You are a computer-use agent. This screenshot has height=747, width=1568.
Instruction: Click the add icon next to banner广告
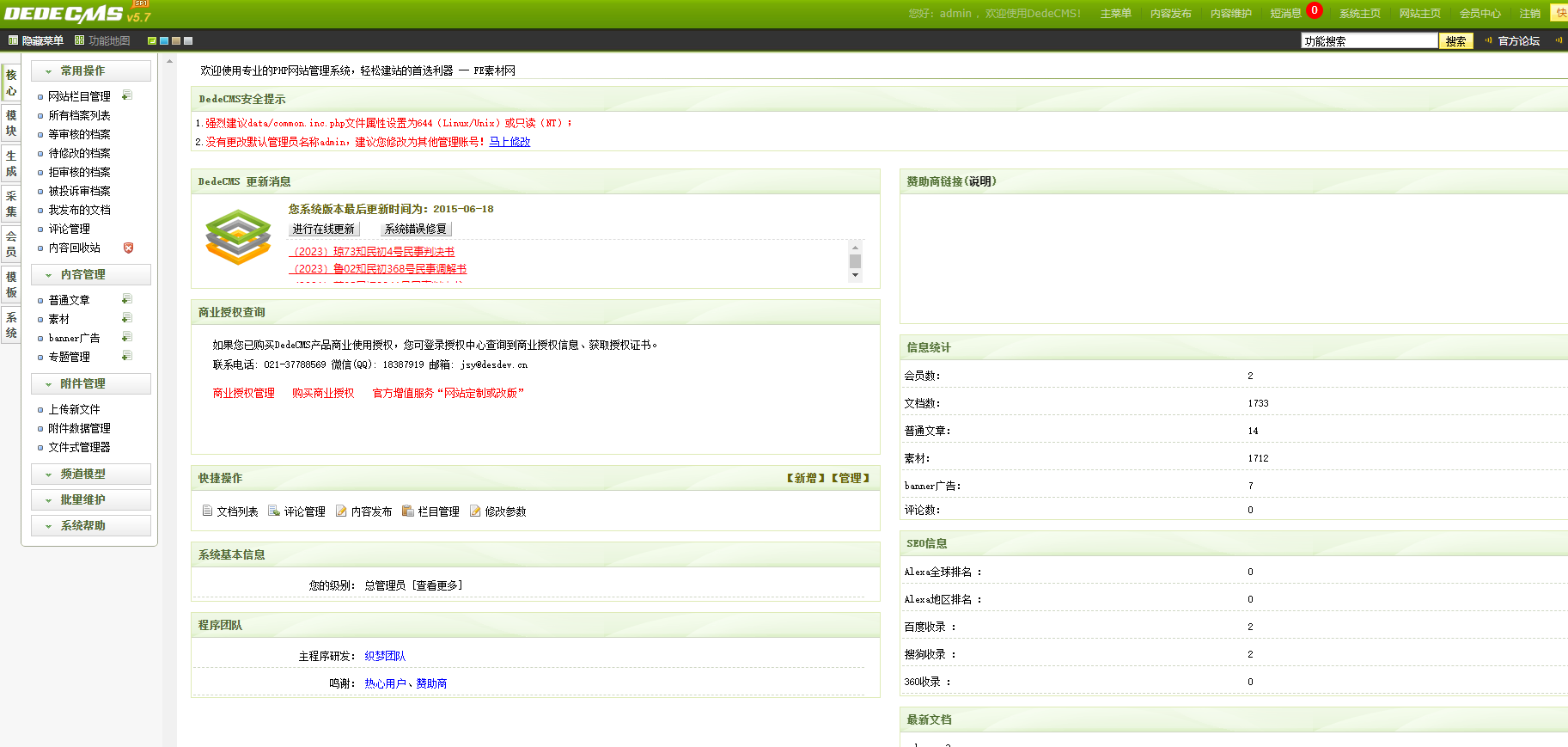(x=126, y=337)
